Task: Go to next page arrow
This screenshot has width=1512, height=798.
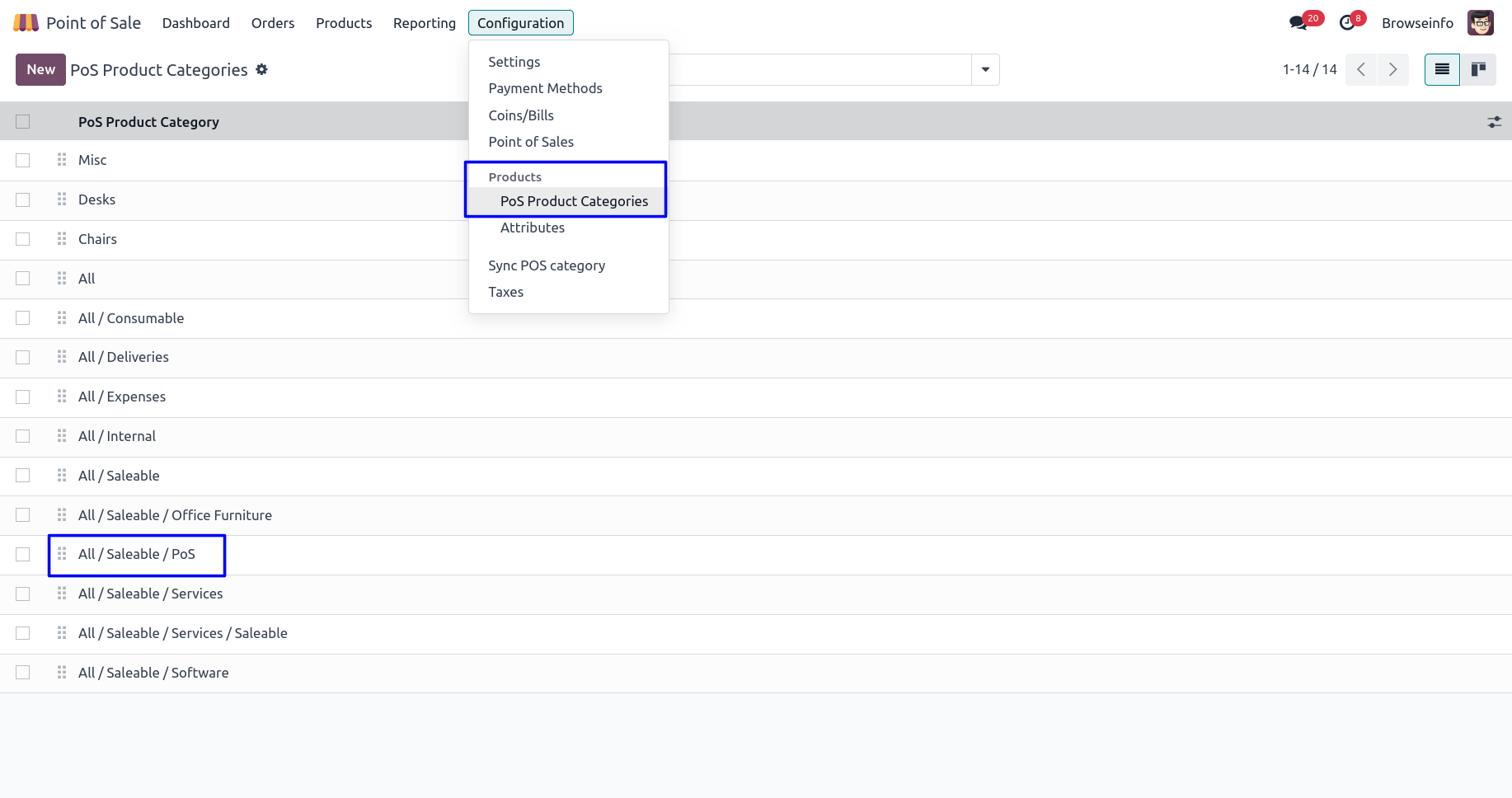Action: point(1392,70)
